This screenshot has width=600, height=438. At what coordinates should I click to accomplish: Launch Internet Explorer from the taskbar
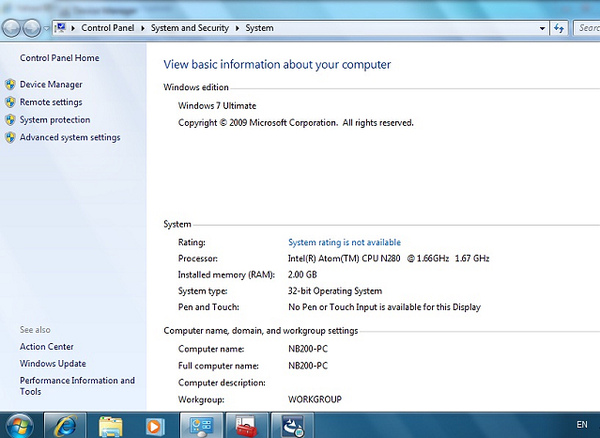coord(65,426)
